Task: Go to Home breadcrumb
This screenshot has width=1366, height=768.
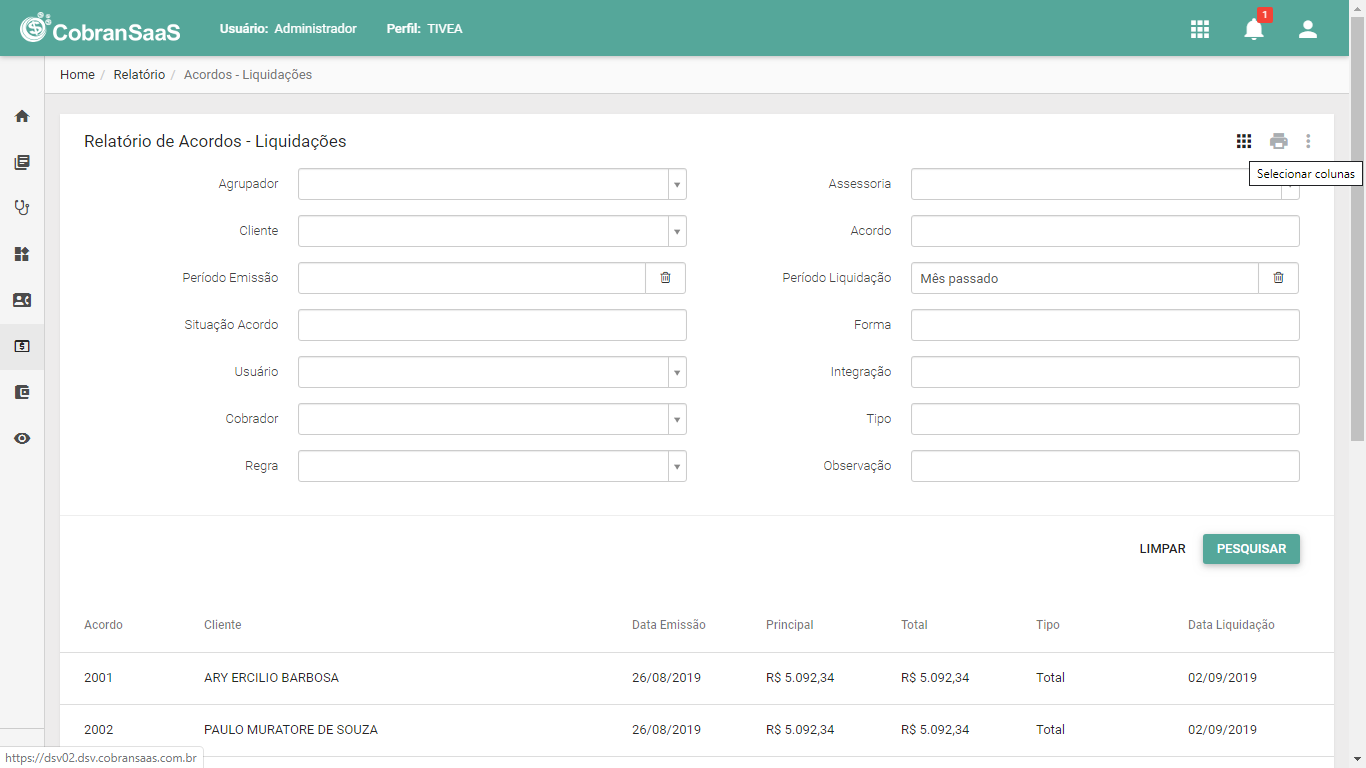Action: point(77,75)
